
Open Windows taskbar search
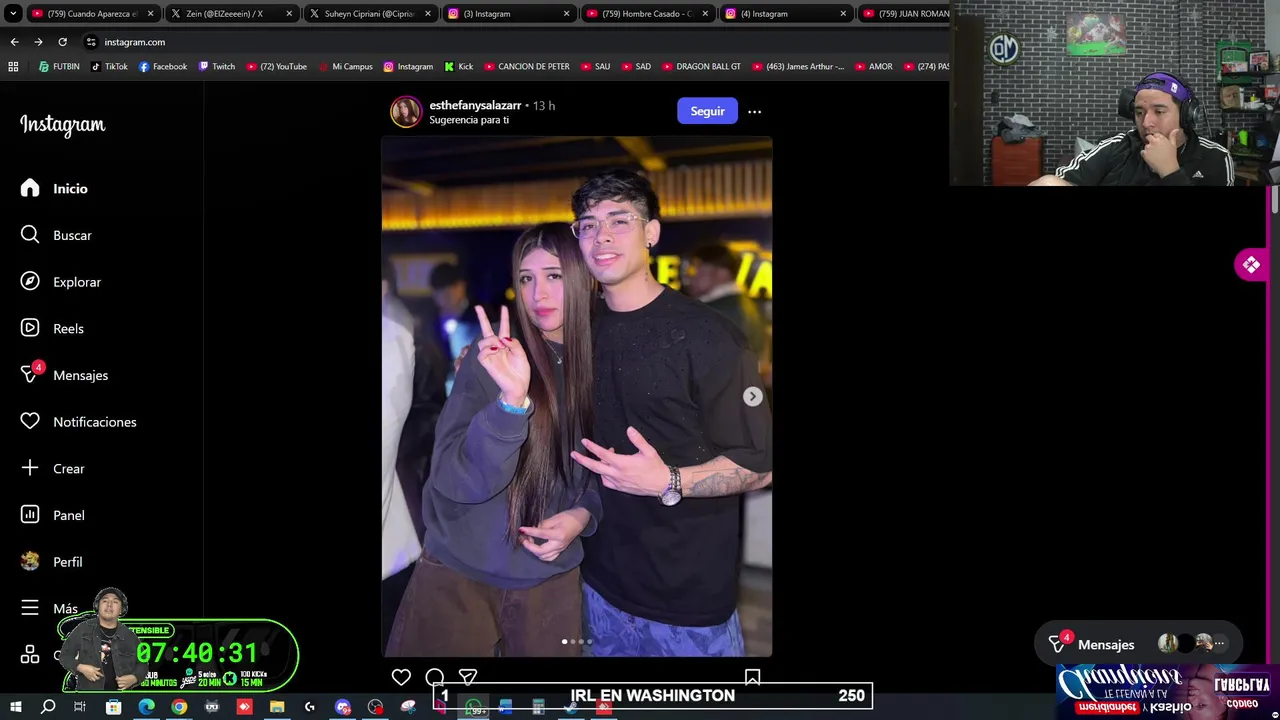coord(48,707)
